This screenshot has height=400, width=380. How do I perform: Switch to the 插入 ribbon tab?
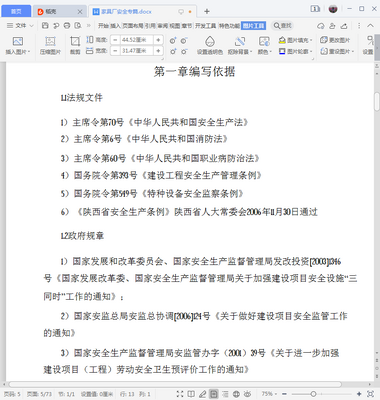[115, 26]
